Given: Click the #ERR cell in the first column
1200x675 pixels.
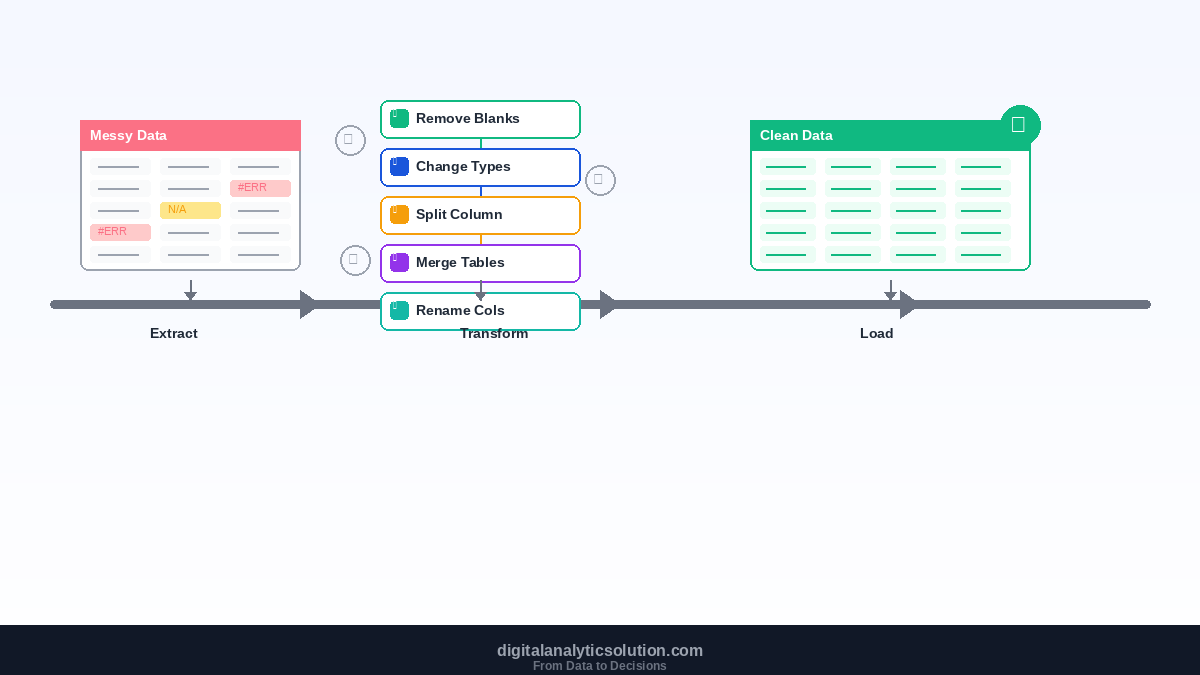Looking at the screenshot, I should [x=120, y=232].
